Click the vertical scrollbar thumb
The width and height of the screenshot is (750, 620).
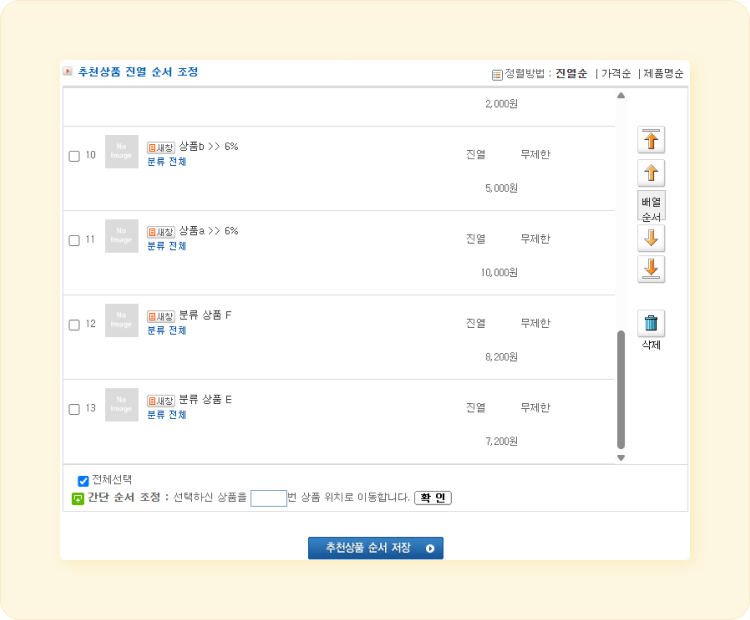point(621,389)
